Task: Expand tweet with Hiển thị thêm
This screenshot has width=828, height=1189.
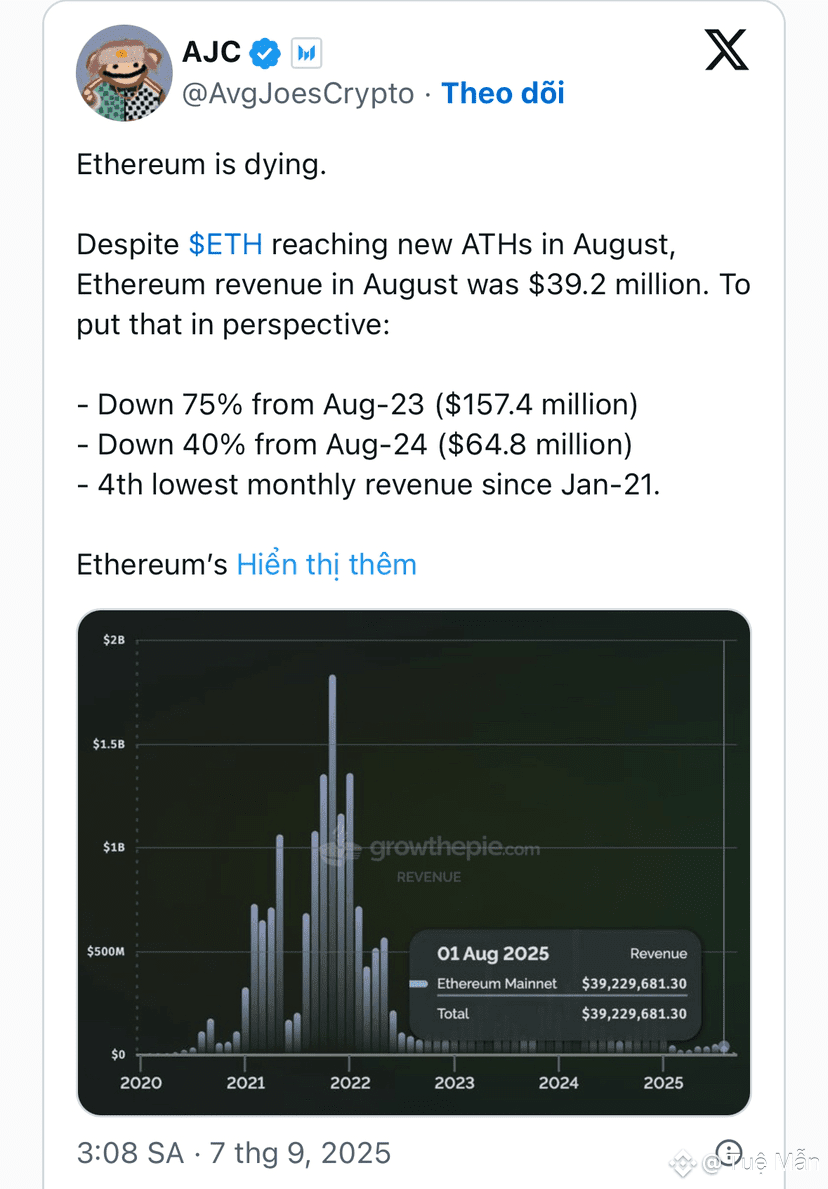Action: (327, 565)
